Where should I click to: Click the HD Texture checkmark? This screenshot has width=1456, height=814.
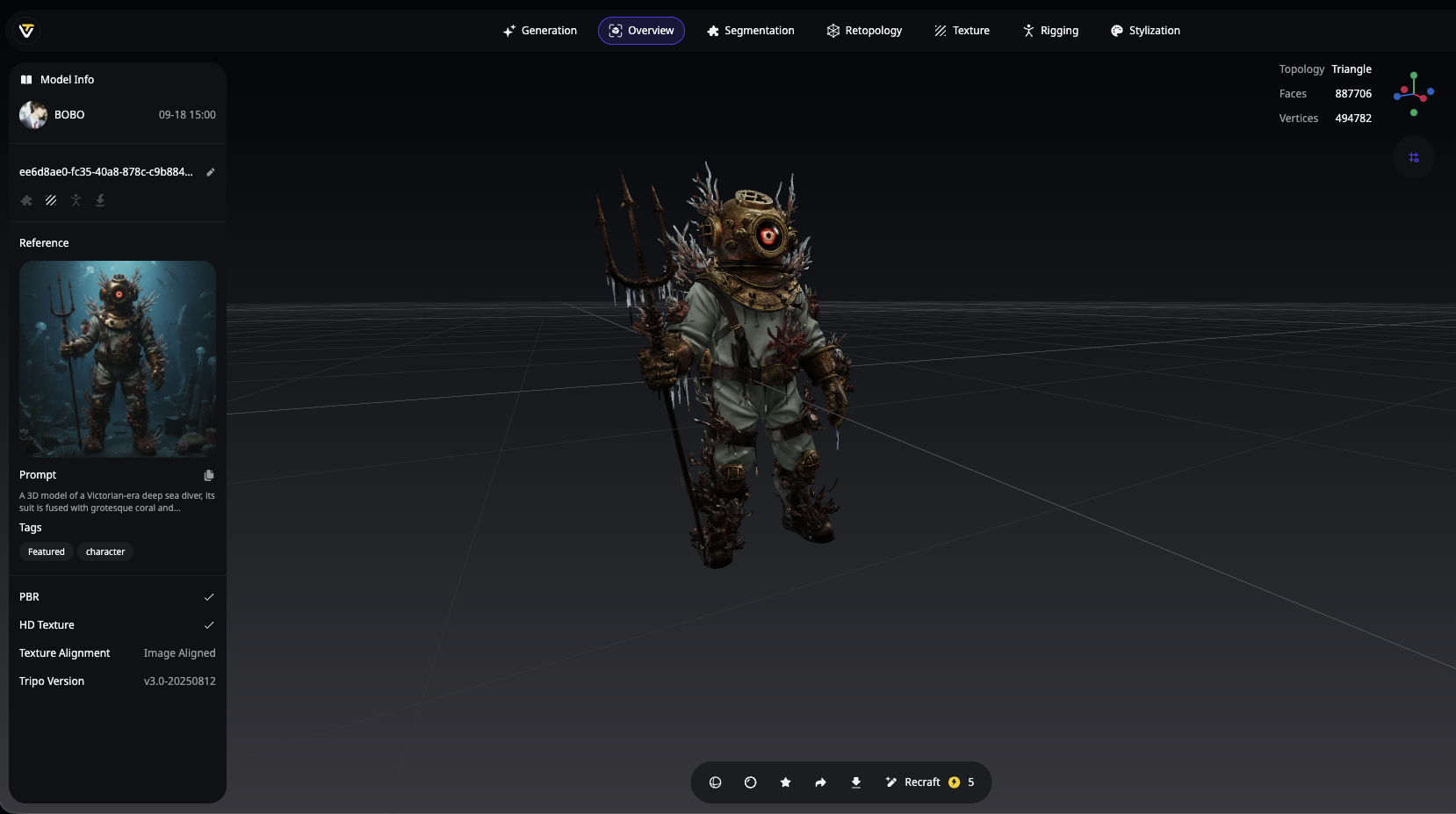(209, 625)
